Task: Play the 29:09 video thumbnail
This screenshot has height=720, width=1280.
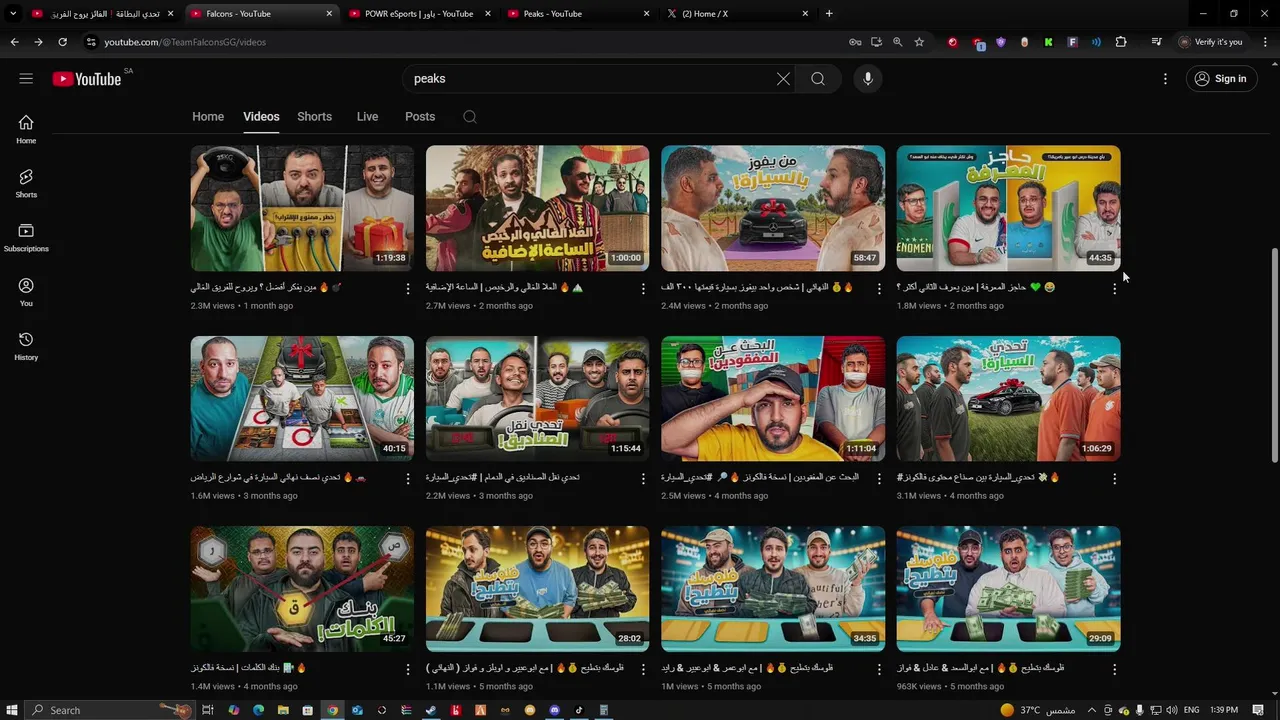Action: 1008,588
